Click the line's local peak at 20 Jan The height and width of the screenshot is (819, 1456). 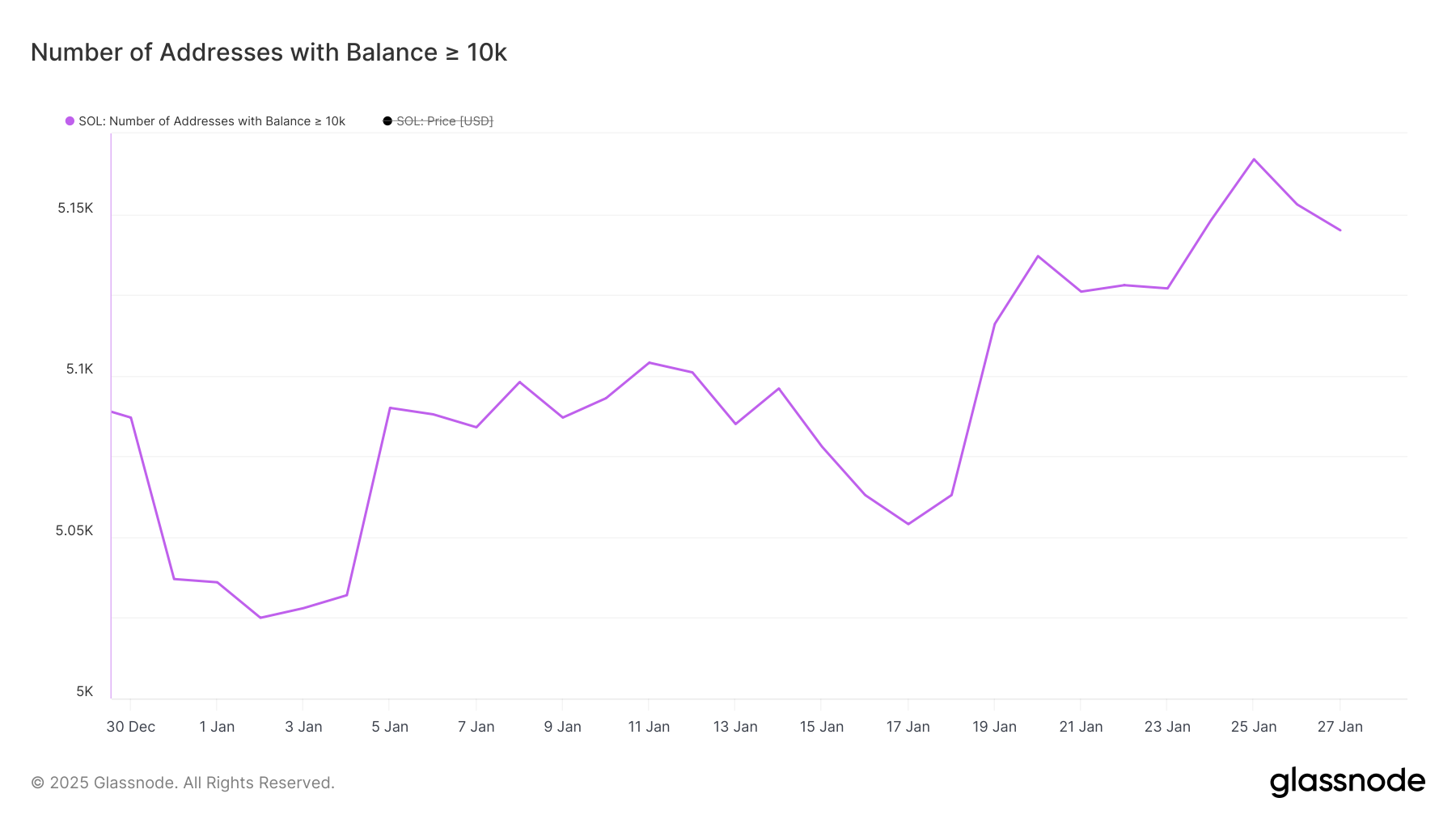tap(1038, 256)
